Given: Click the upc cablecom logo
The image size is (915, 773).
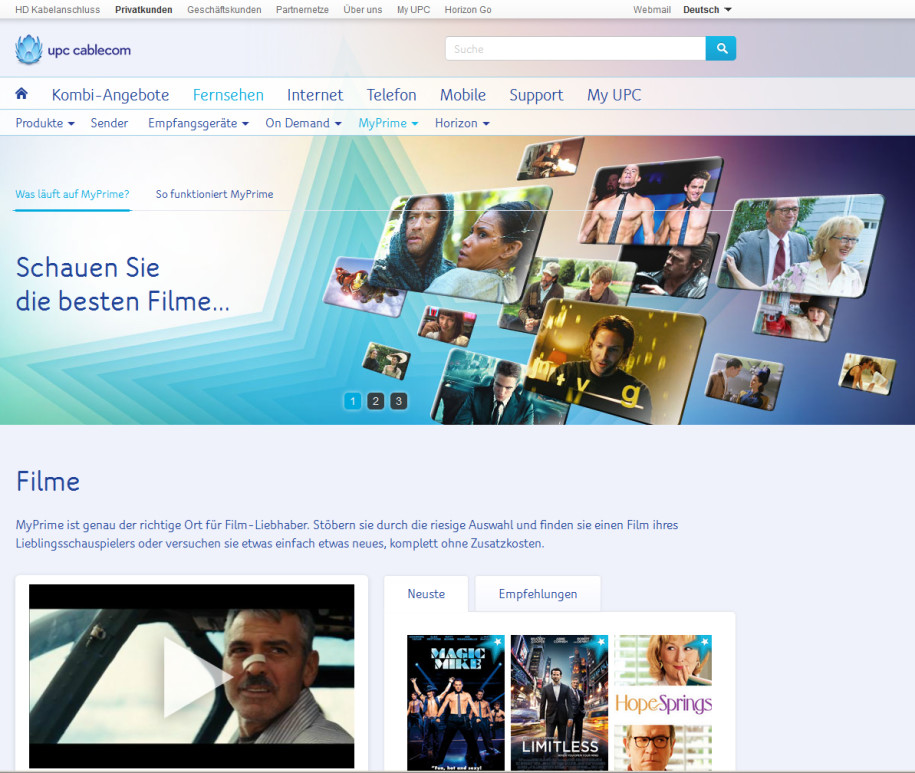Looking at the screenshot, I should (x=73, y=50).
